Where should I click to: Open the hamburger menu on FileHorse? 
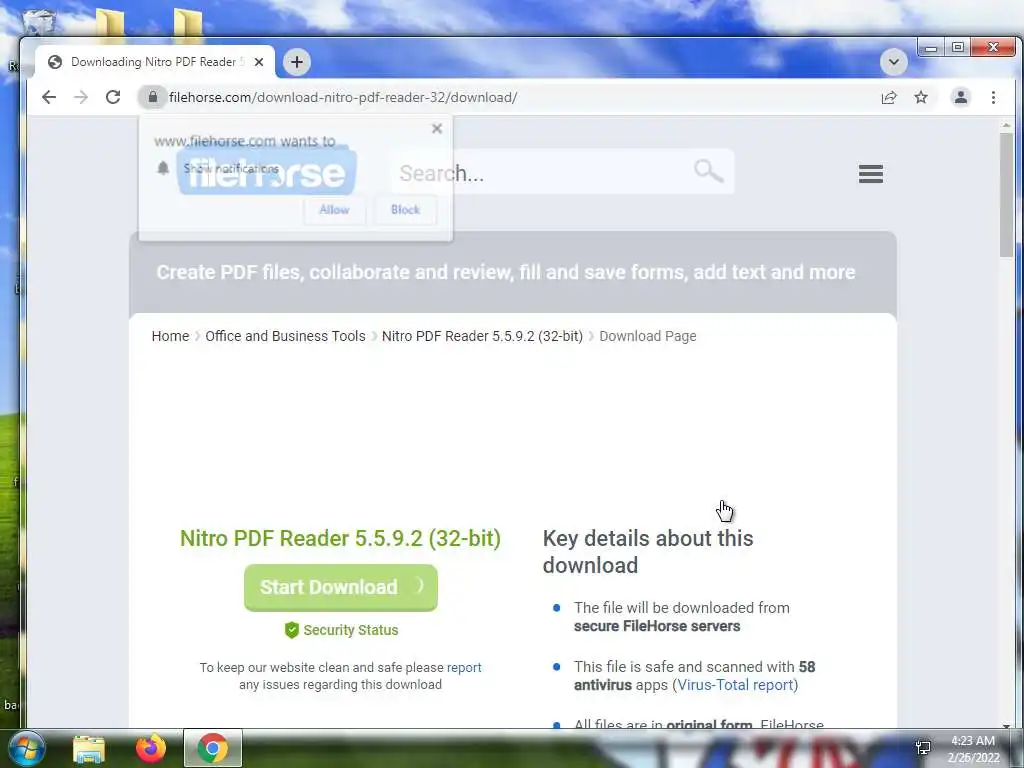point(871,174)
